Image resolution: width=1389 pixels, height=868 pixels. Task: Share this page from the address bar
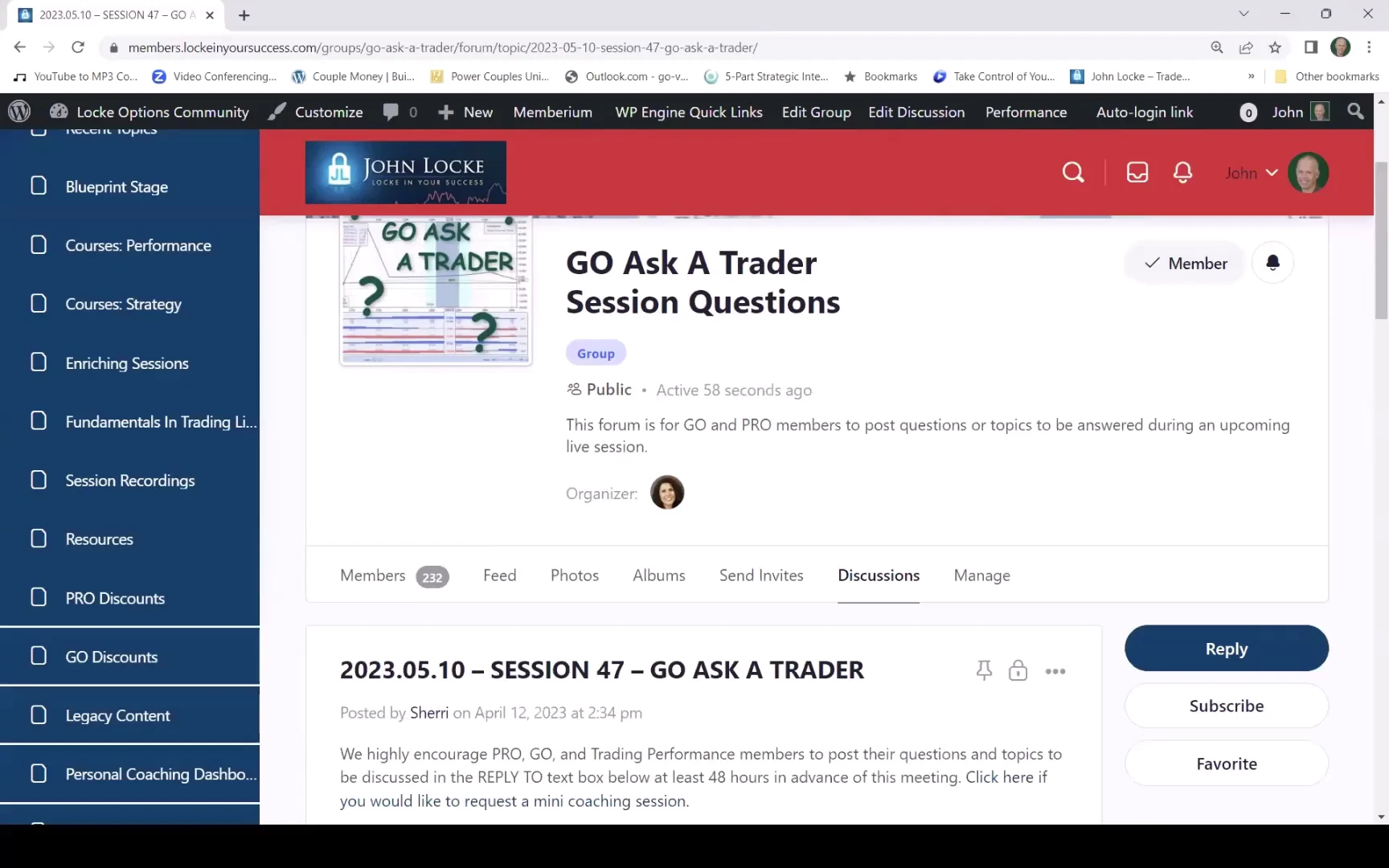tap(1246, 47)
